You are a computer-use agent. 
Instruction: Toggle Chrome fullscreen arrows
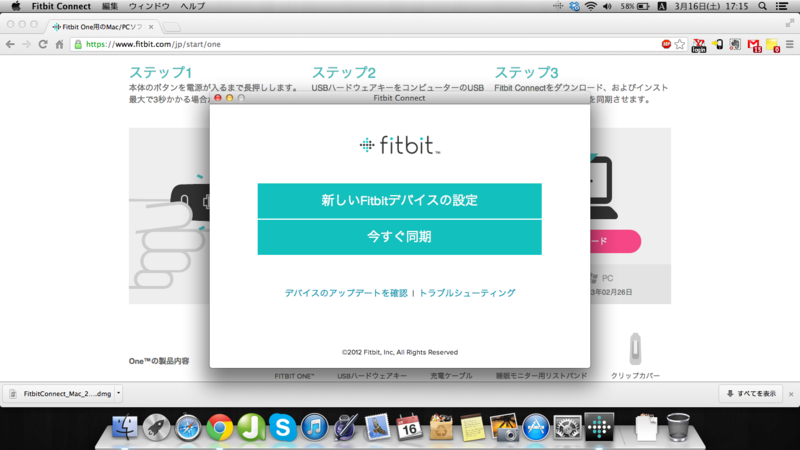click(790, 23)
